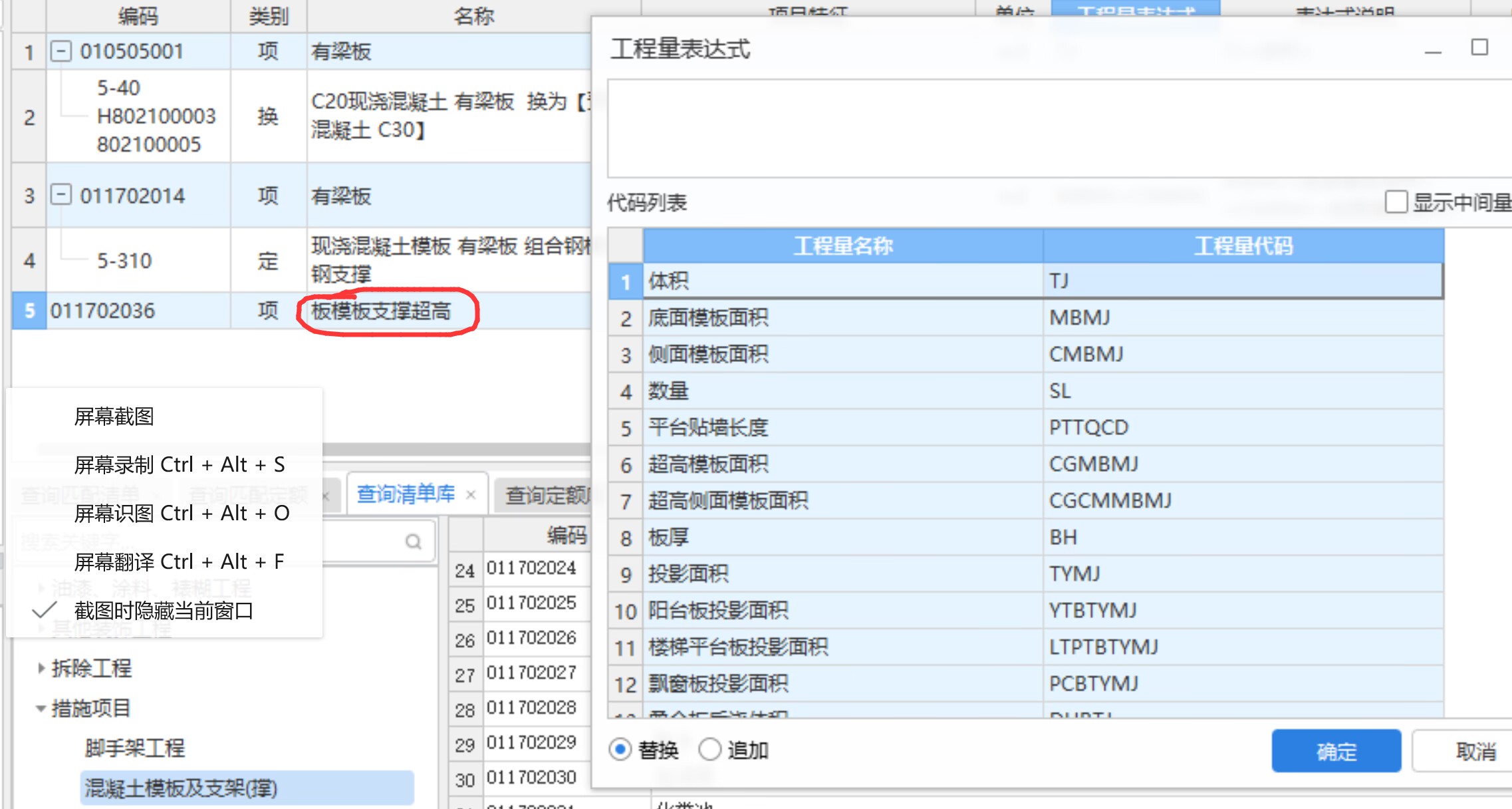1512x809 pixels.
Task: Choose 屏幕截图 from the menu
Action: (114, 416)
